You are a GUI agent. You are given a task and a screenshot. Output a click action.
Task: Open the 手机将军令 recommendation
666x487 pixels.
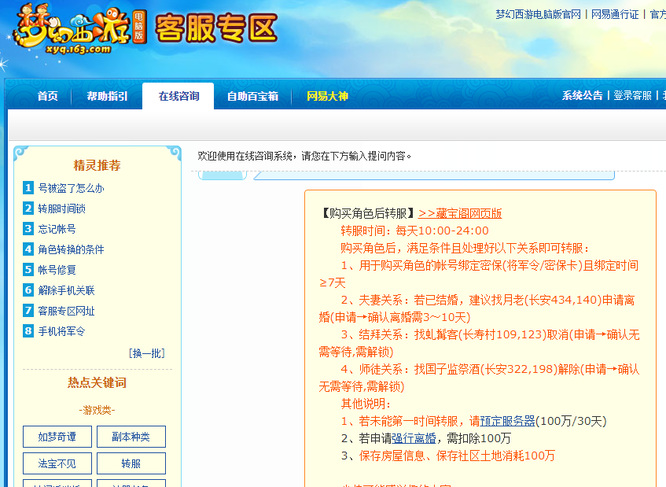[62, 331]
